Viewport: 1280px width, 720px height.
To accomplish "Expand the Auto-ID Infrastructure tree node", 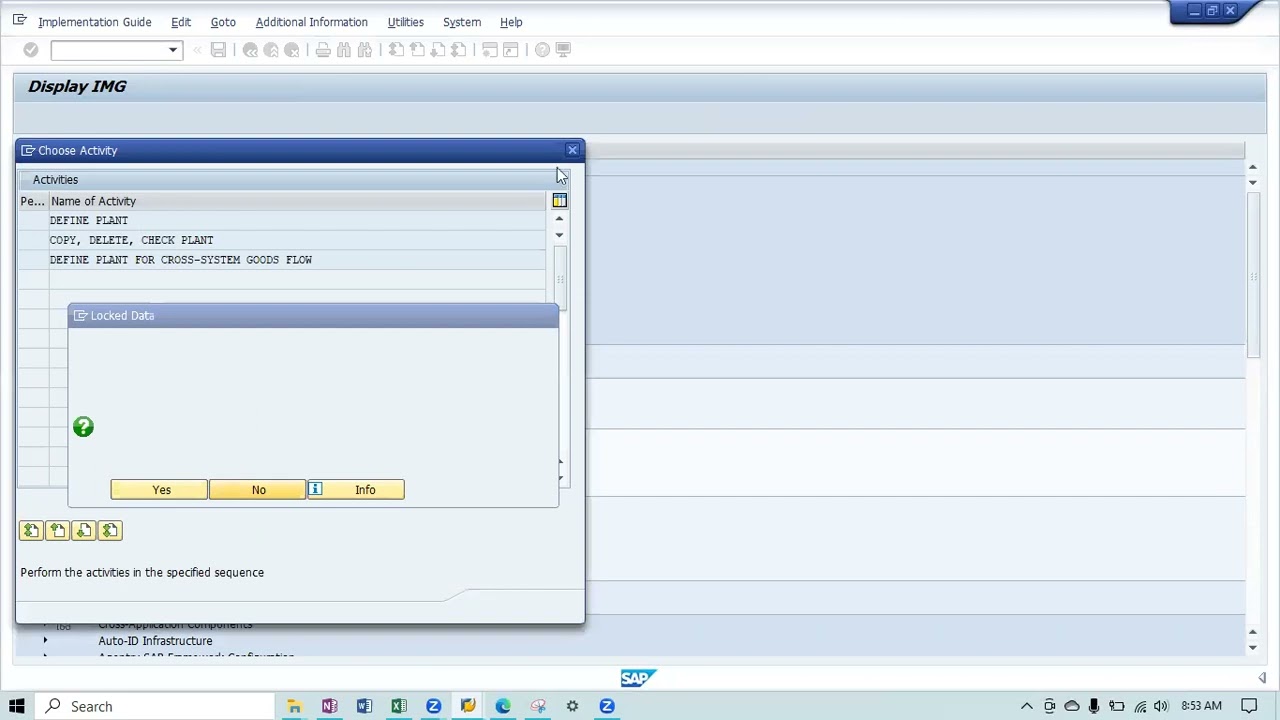I will coord(45,641).
